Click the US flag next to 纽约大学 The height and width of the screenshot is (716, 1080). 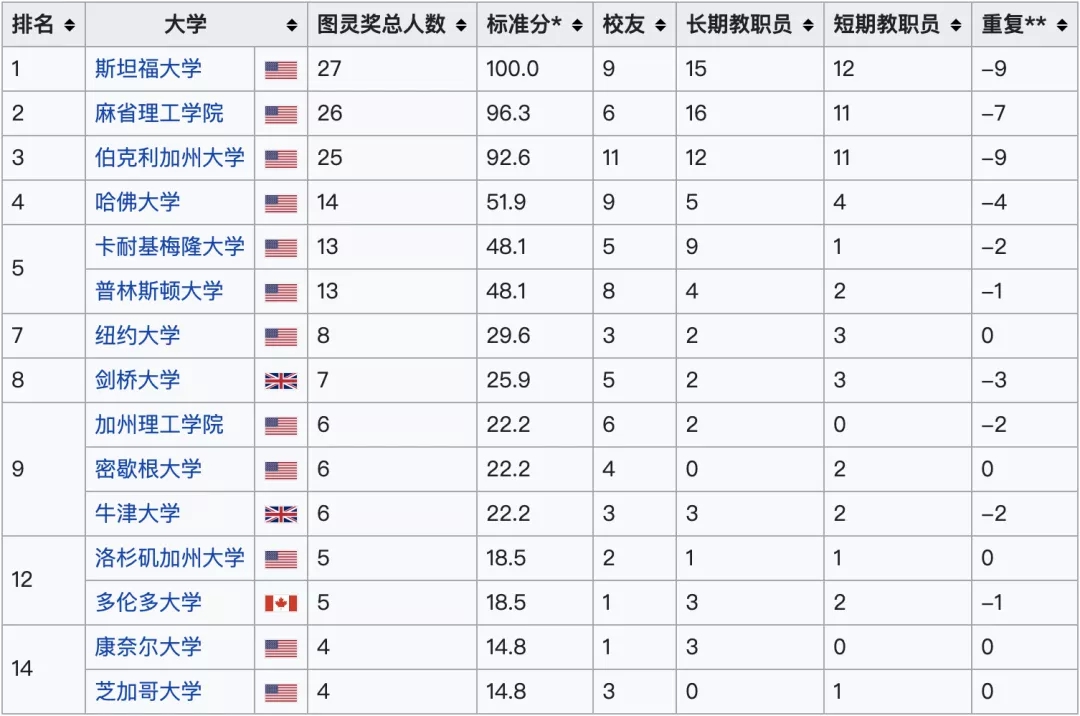[x=281, y=337]
